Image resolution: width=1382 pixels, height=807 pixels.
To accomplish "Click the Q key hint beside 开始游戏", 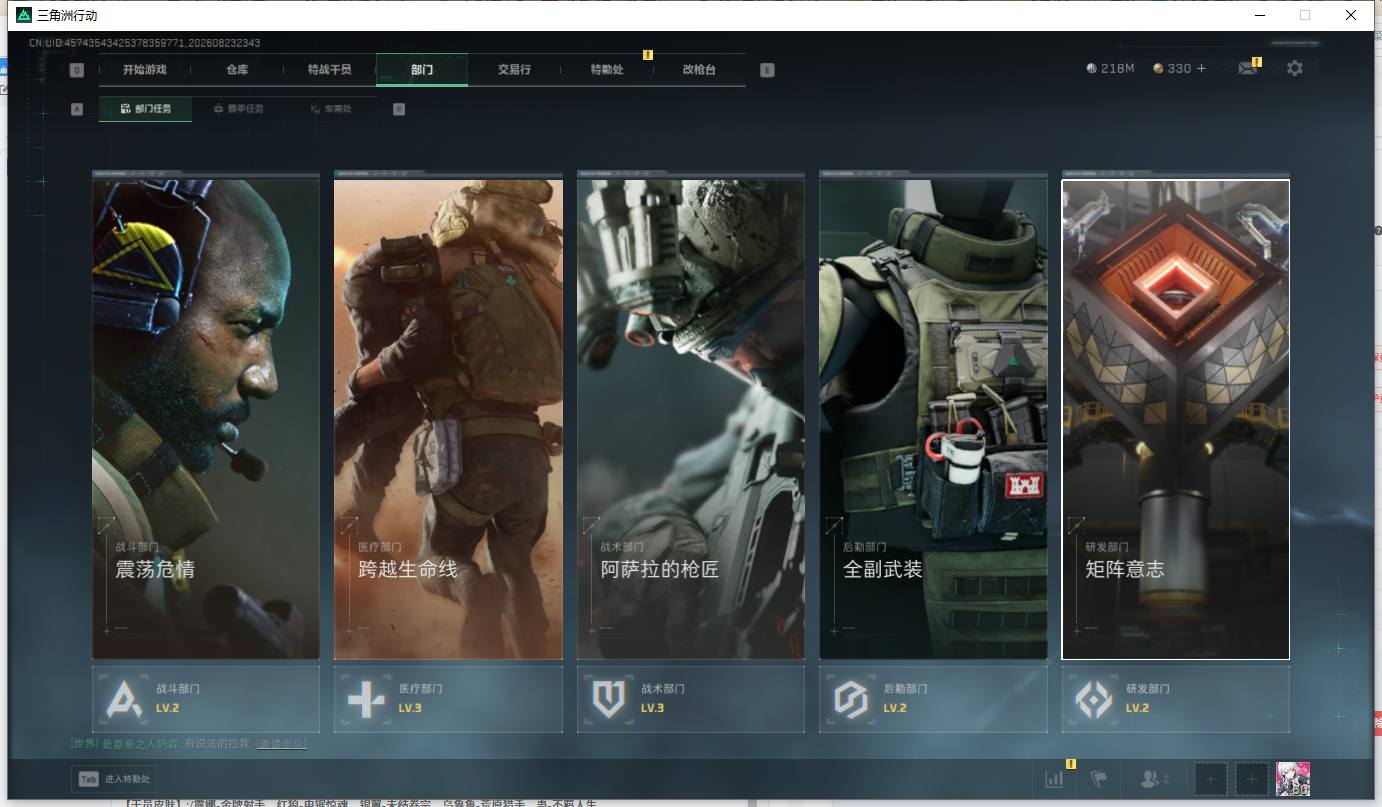I will tap(77, 70).
